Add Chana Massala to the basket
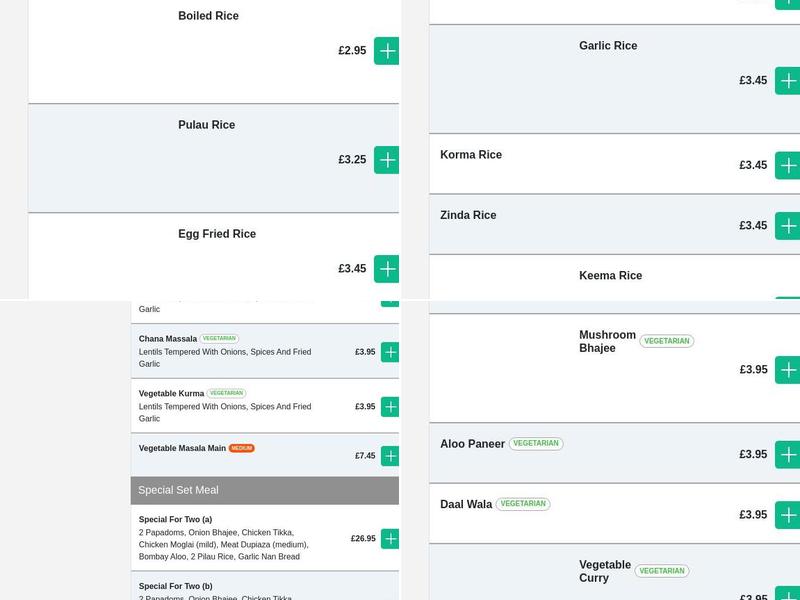The height and width of the screenshot is (600, 800). (x=390, y=352)
